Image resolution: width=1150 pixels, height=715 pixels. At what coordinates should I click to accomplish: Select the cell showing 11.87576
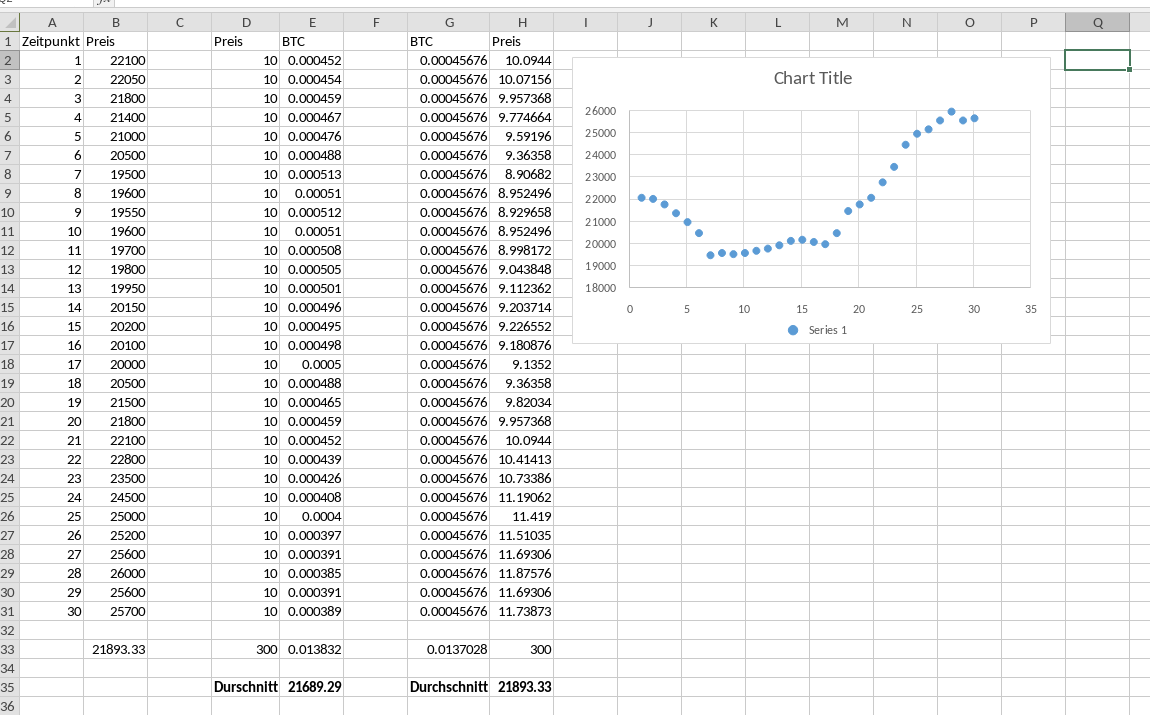pyautogui.click(x=521, y=573)
